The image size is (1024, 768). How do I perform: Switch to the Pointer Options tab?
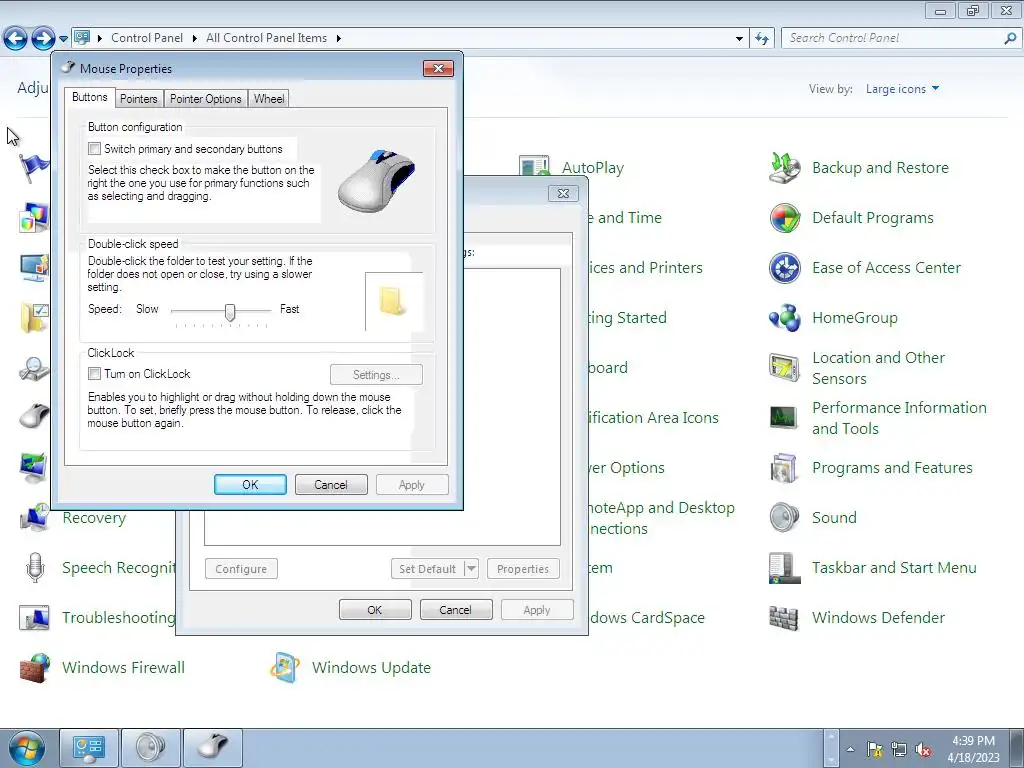coord(206,99)
